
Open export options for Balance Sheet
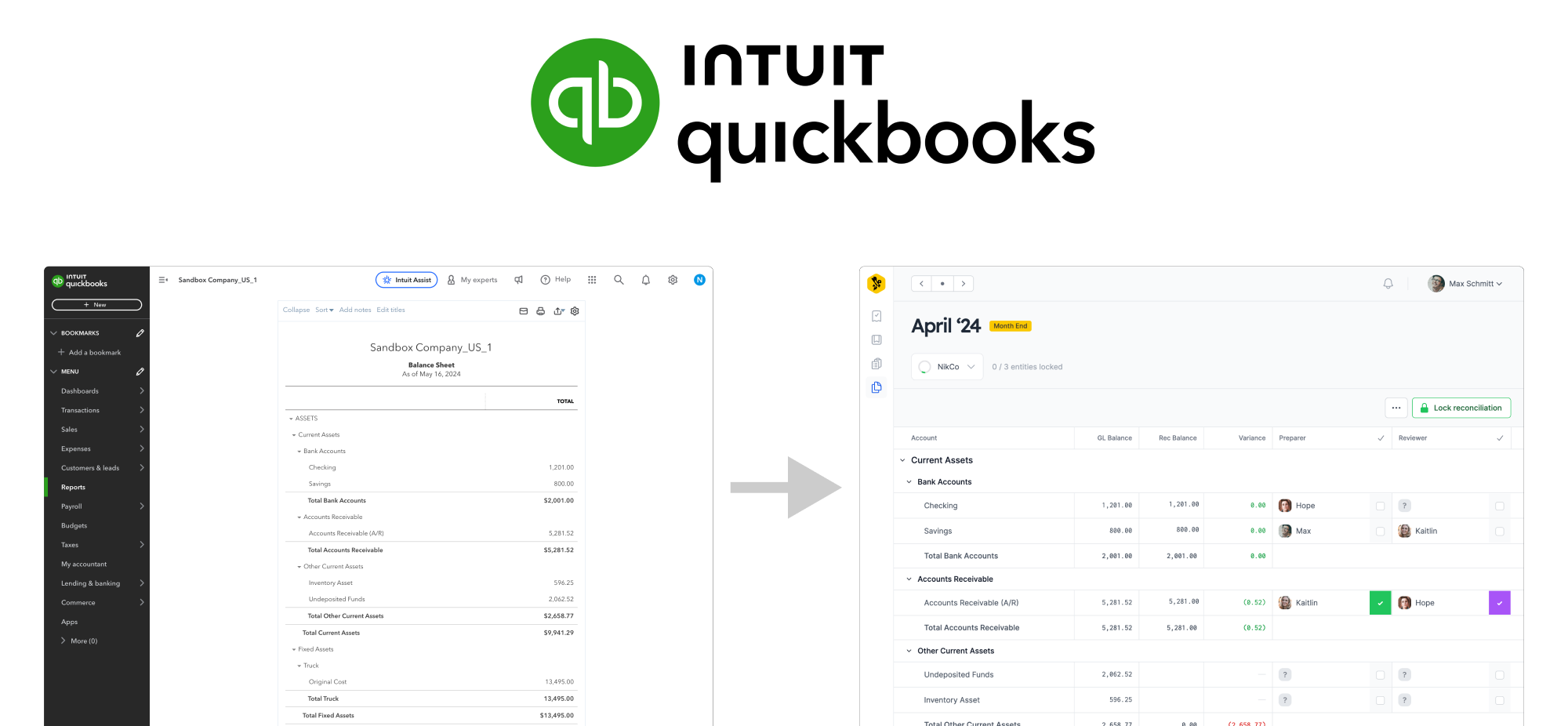coord(558,311)
